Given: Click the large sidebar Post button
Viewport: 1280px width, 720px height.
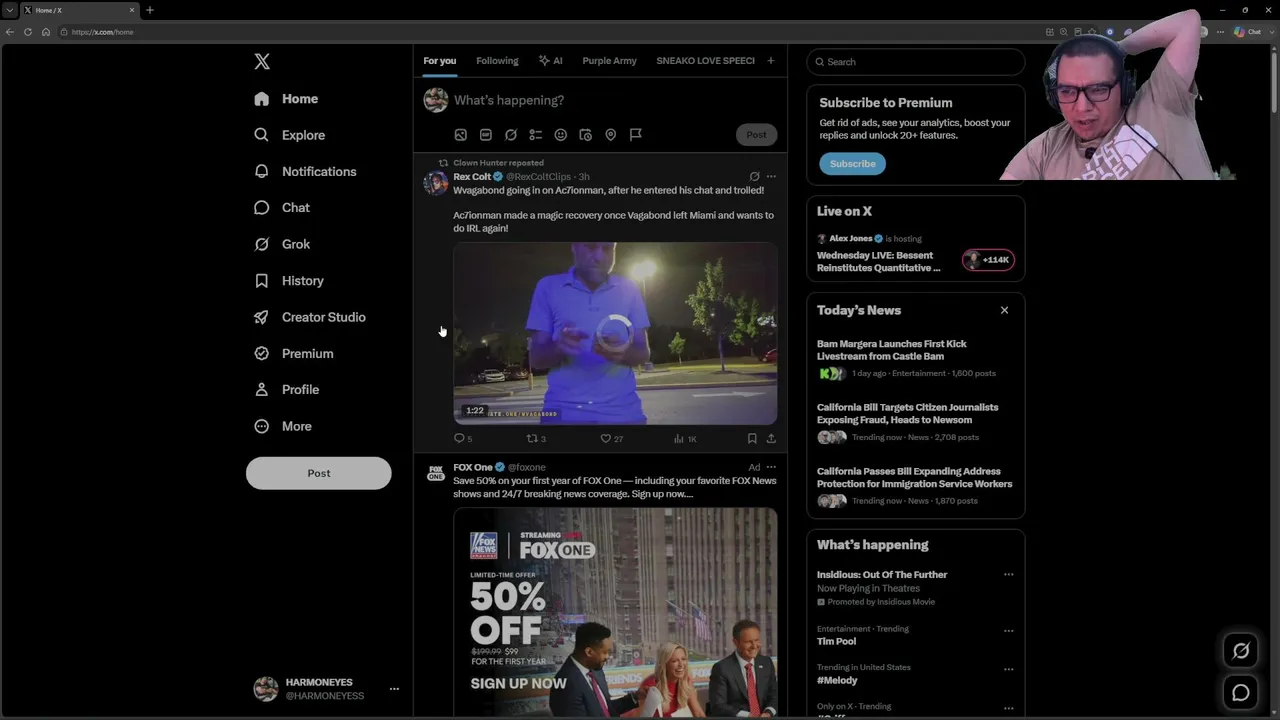Looking at the screenshot, I should click(x=319, y=473).
